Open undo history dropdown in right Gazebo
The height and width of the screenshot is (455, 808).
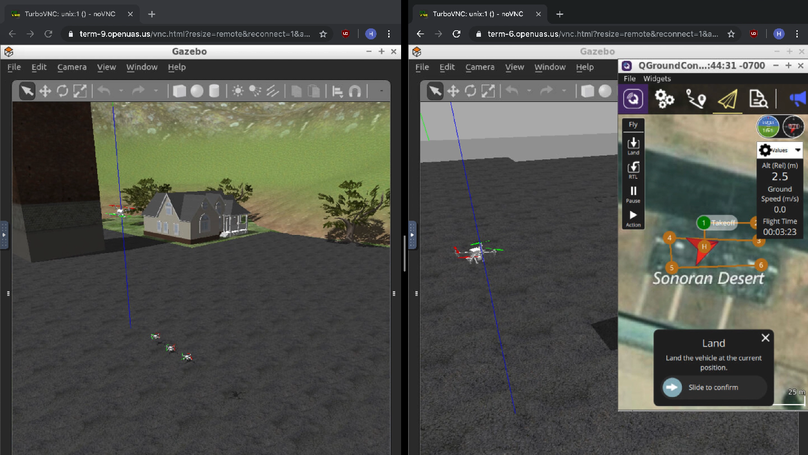coord(529,91)
